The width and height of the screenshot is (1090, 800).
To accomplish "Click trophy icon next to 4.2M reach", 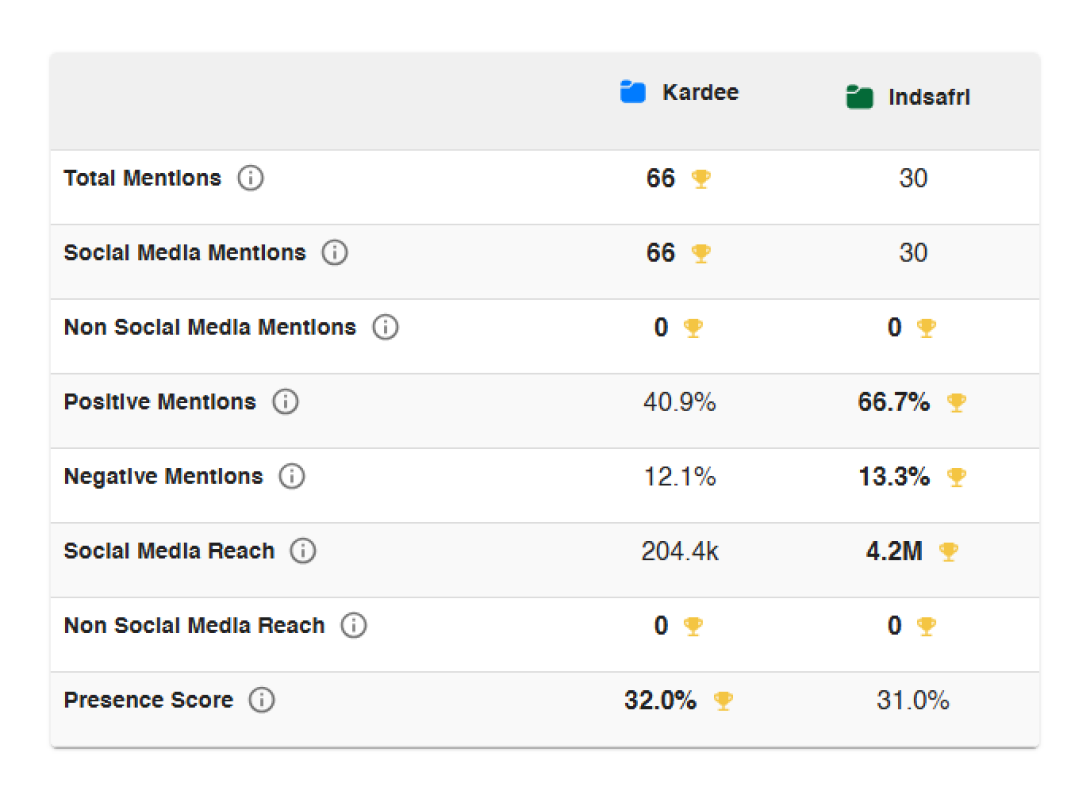I will [948, 552].
